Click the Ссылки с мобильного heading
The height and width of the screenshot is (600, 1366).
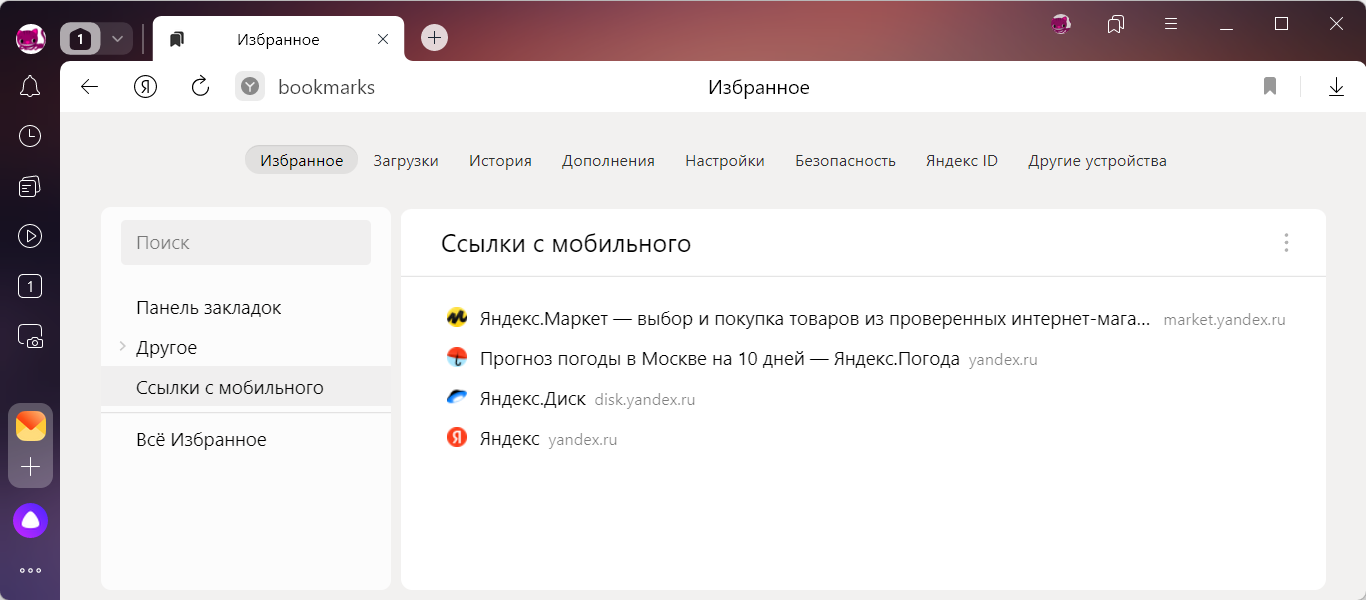click(566, 243)
